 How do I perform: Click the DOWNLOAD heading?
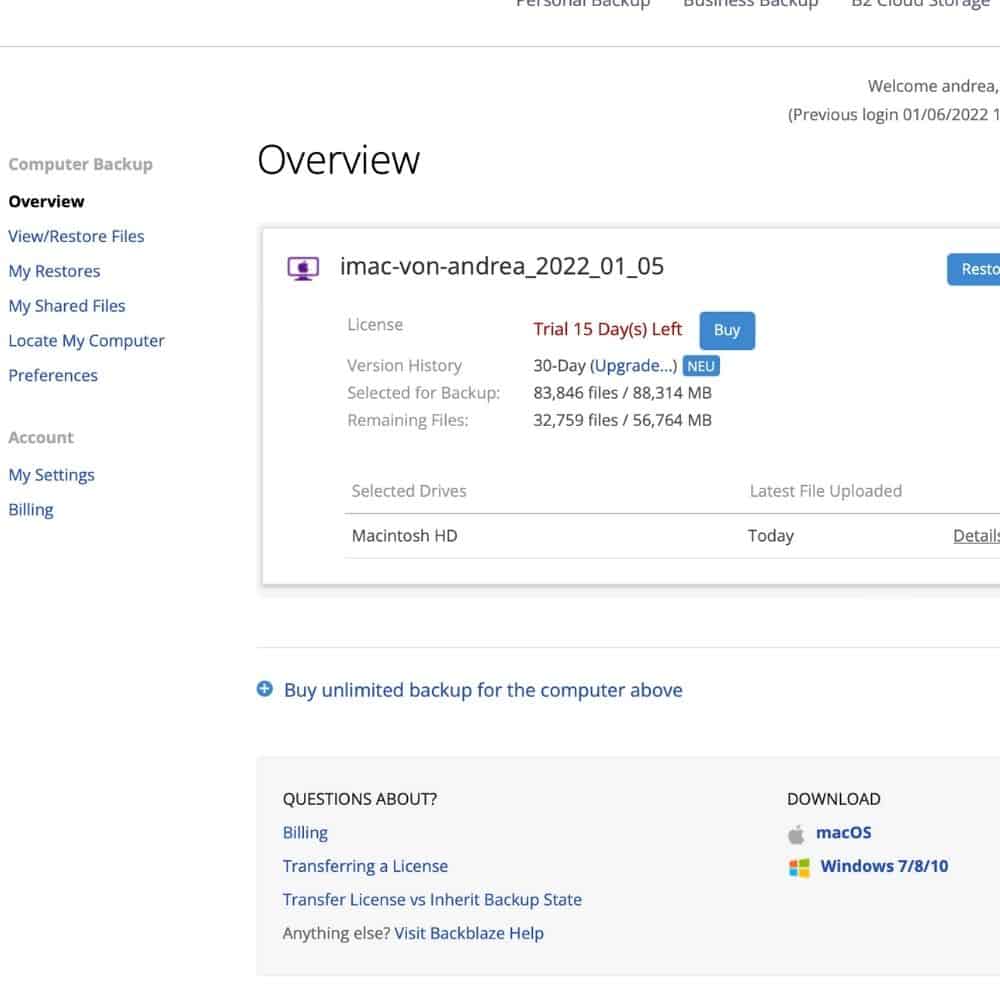pos(834,799)
